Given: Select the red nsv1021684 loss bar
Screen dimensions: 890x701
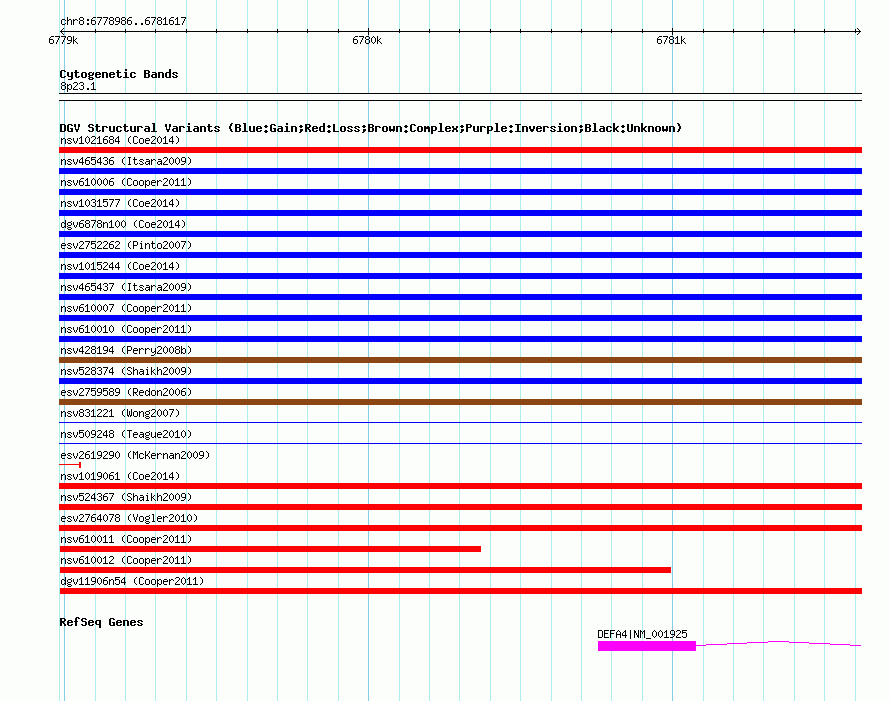Looking at the screenshot, I should (460, 150).
